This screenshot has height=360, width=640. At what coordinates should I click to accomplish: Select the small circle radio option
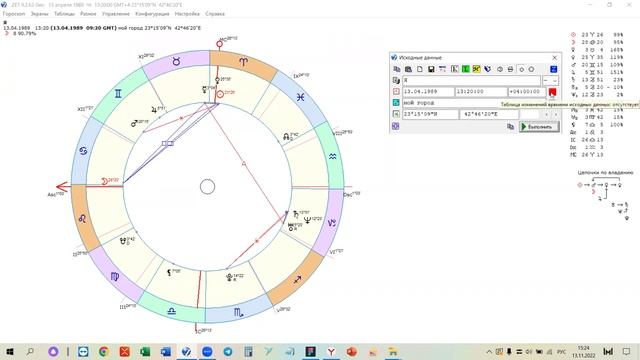tap(522, 70)
